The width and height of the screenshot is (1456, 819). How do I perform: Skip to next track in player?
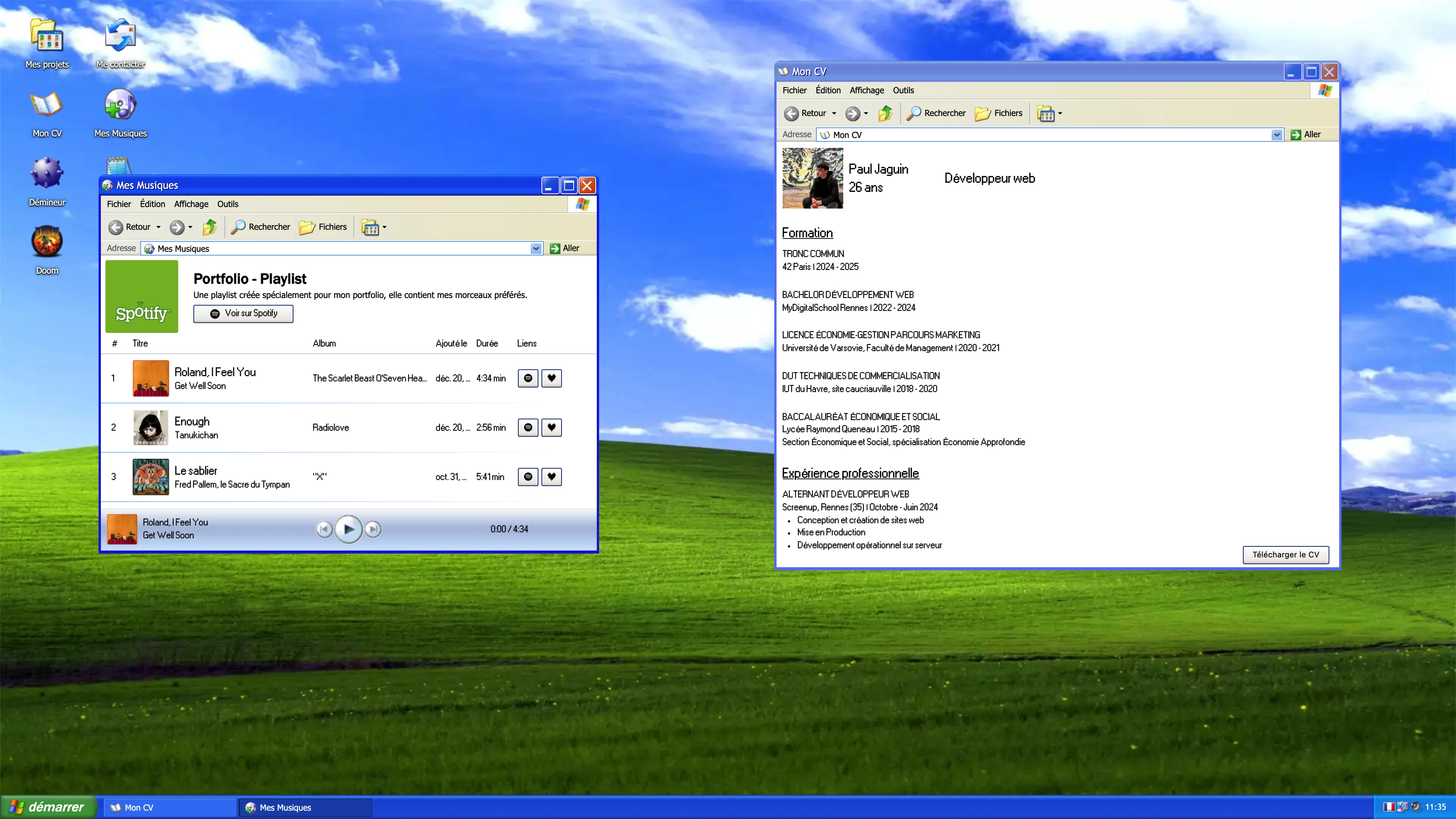coord(372,529)
